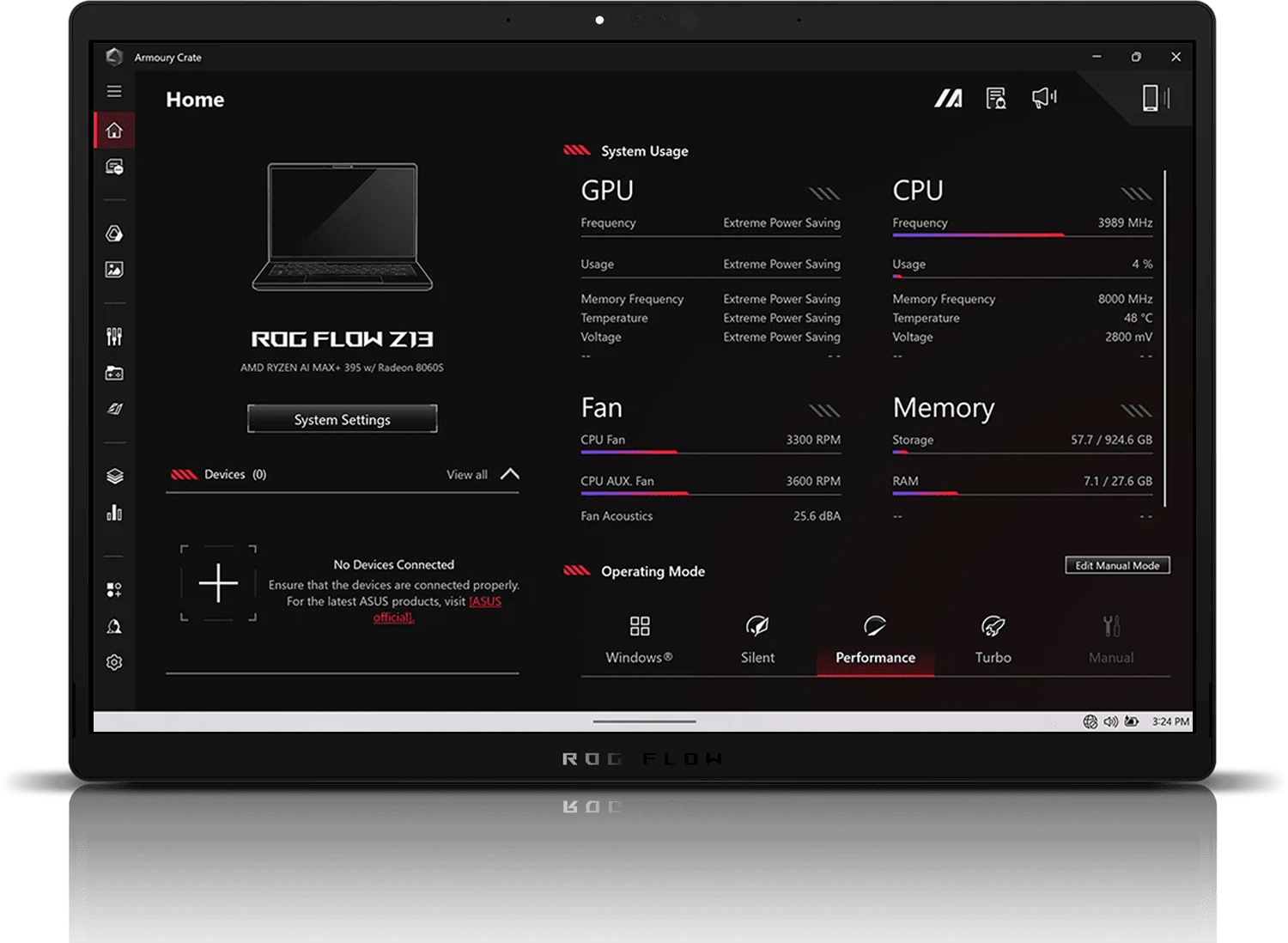Viewport: 1288px width, 943px height.
Task: Click the Edit Manual Mode button
Action: (x=1118, y=565)
